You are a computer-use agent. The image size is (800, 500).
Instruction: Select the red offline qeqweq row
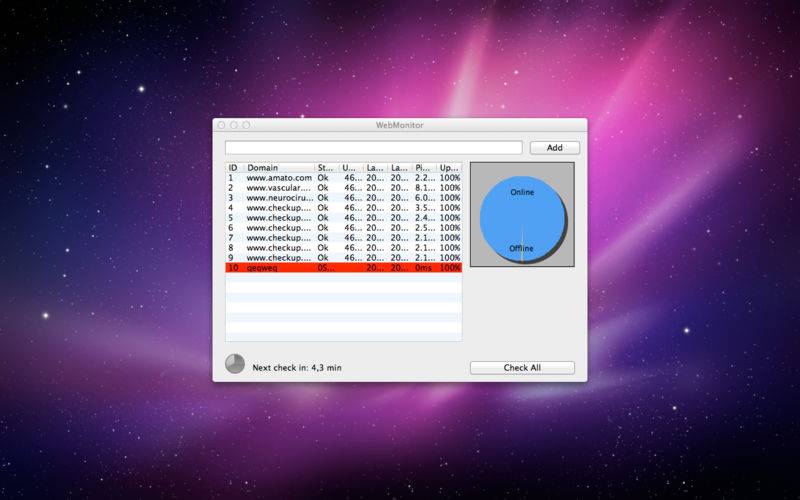pos(343,267)
